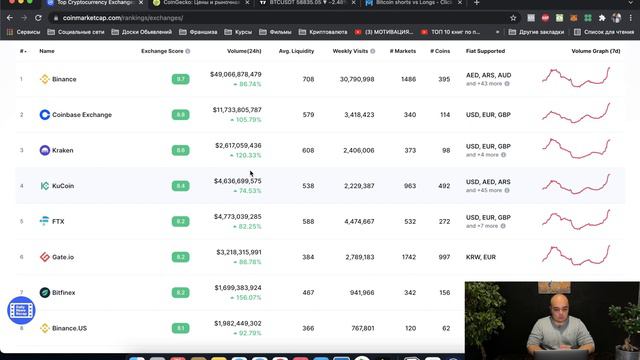Click the KuCoin logo icon
This screenshot has height=360, width=640.
44,186
